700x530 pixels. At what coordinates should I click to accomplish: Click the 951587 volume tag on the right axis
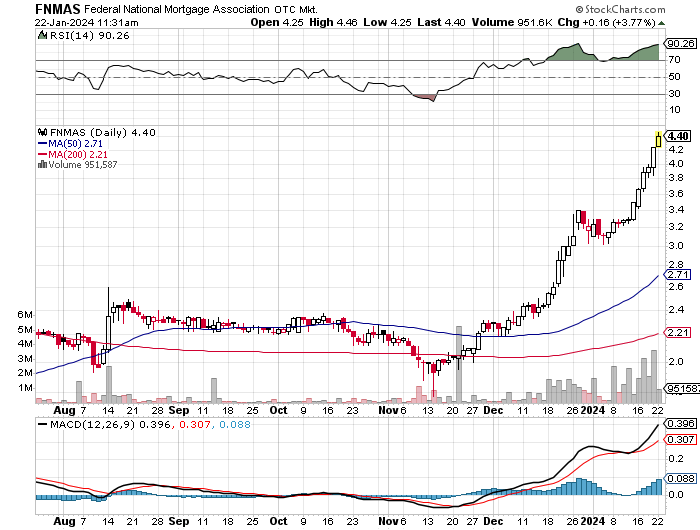point(682,388)
